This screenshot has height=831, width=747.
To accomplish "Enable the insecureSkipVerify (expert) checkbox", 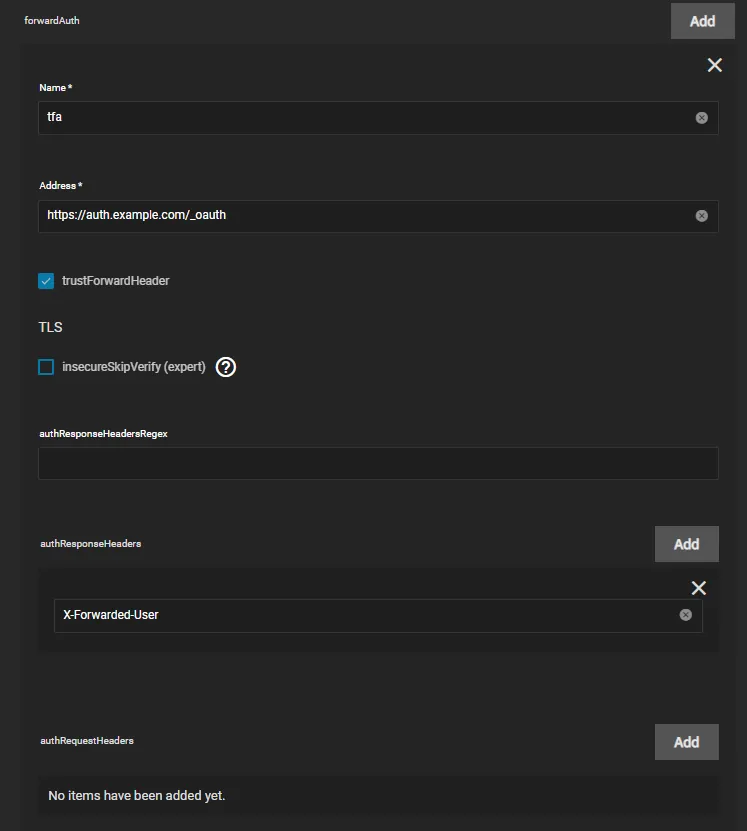I will 46,367.
